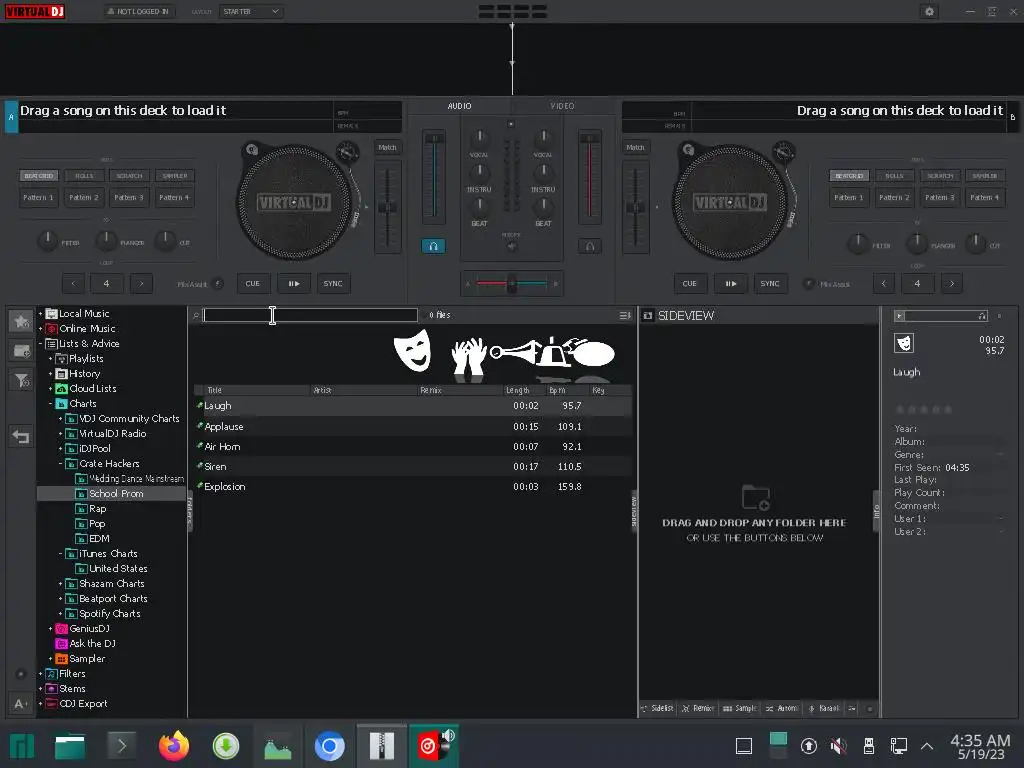1024x768 pixels.
Task: Click the font size A icon in sidebar
Action: click(x=20, y=703)
